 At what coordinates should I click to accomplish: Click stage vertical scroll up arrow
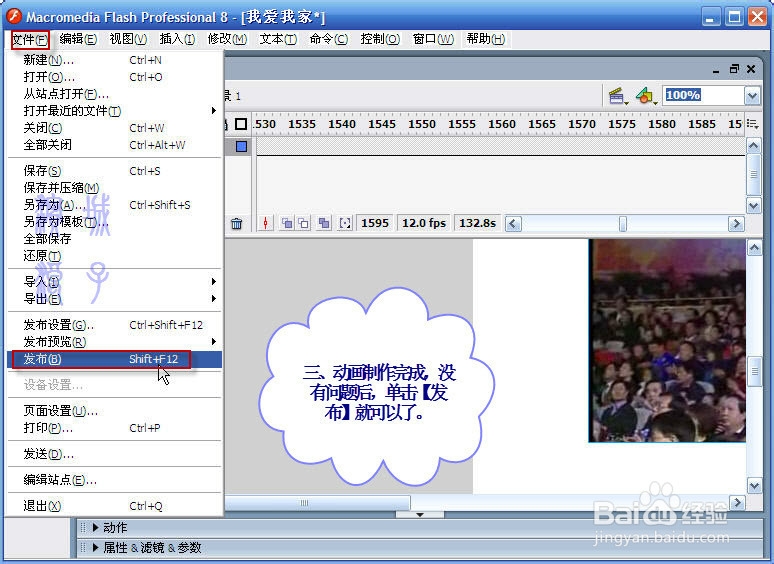(x=754, y=247)
